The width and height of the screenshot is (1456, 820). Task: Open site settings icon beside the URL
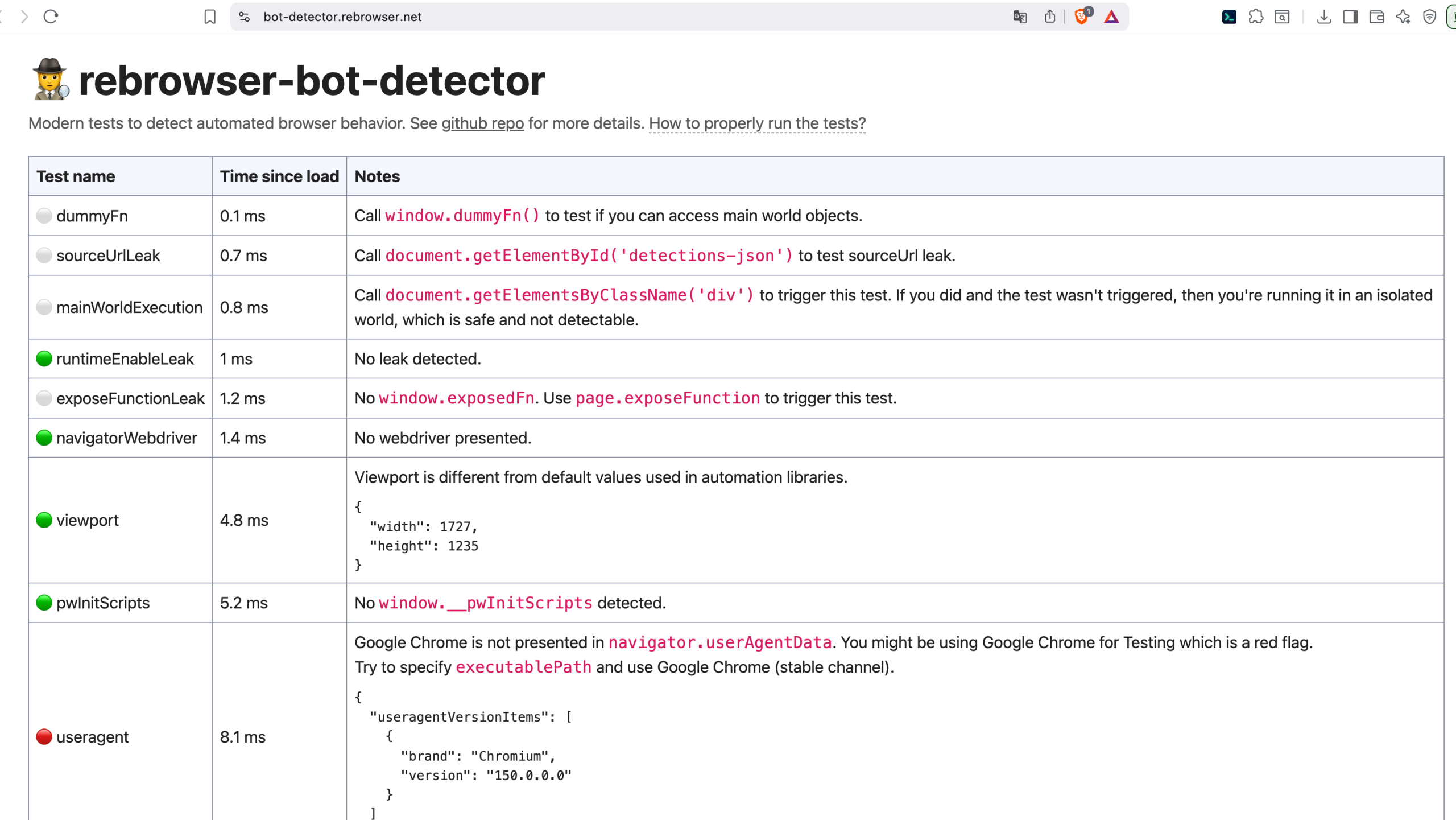244,17
